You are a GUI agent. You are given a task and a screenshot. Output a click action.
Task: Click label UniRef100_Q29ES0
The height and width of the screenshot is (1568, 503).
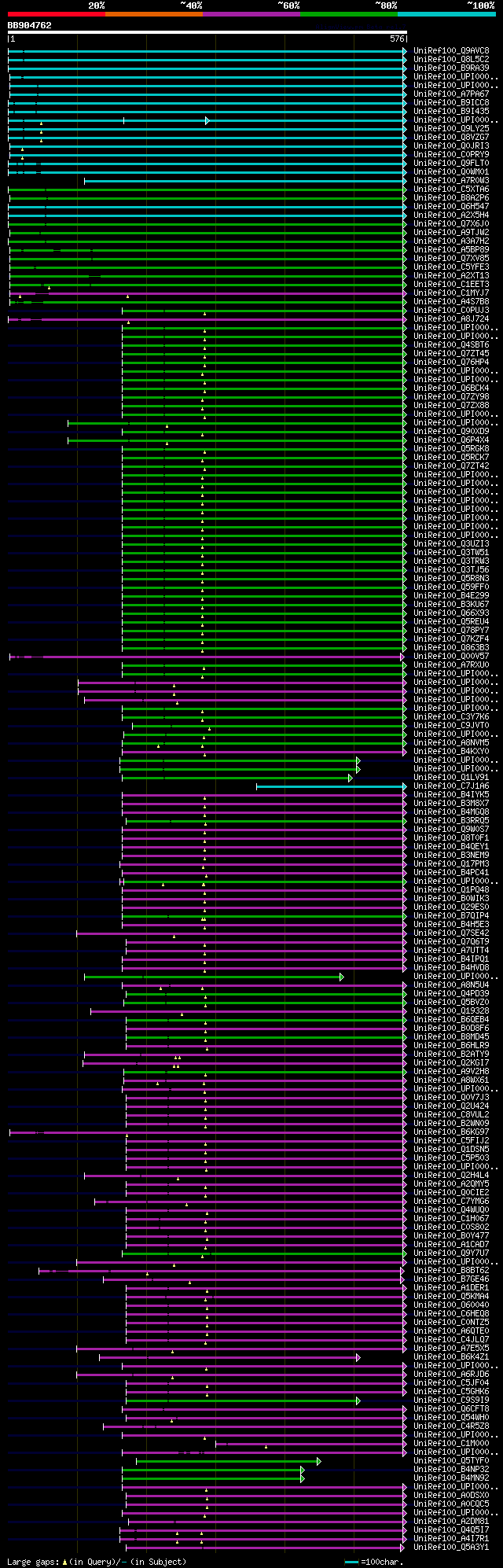tap(451, 907)
